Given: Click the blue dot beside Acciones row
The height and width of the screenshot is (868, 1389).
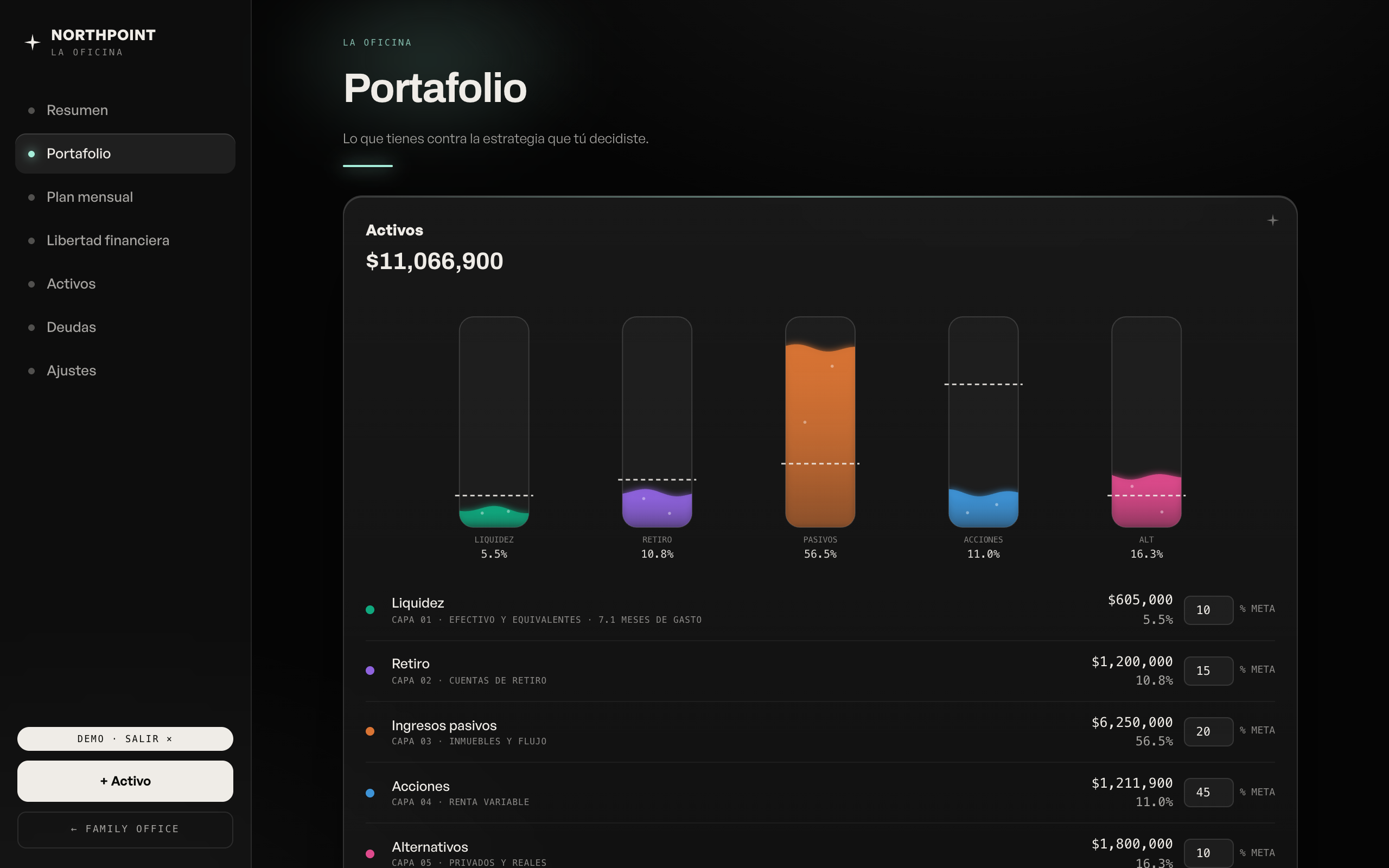Looking at the screenshot, I should [x=370, y=793].
